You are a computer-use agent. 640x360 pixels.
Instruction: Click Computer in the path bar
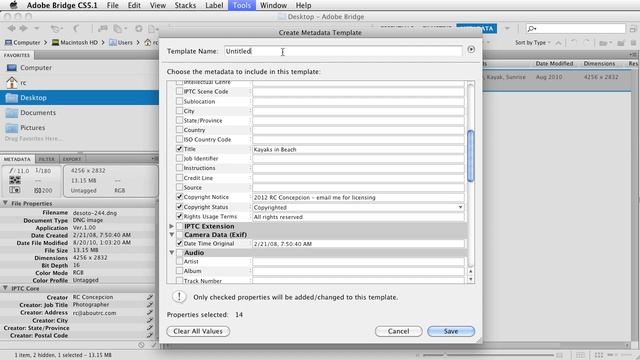[x=22, y=42]
